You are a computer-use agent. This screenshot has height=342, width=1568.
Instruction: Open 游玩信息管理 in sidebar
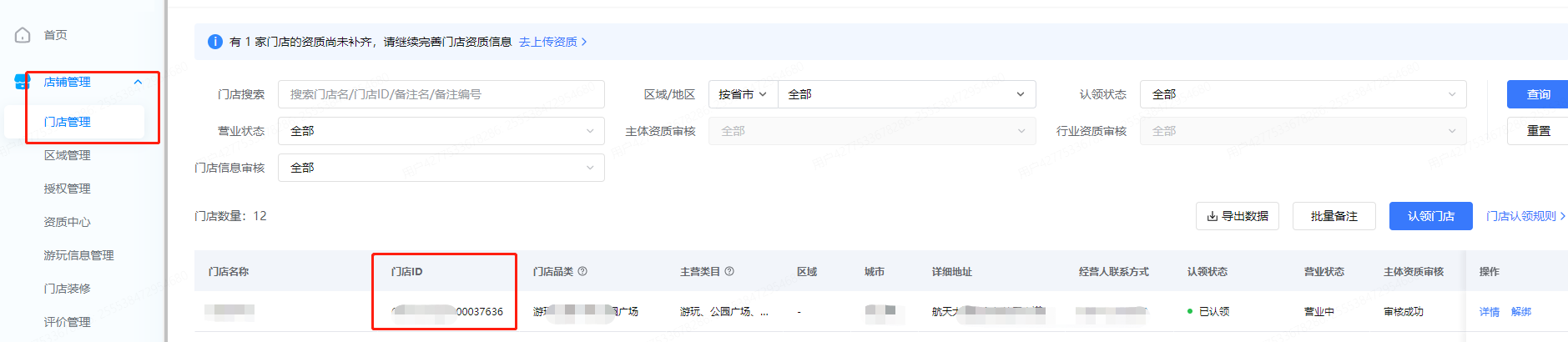pyautogui.click(x=78, y=255)
